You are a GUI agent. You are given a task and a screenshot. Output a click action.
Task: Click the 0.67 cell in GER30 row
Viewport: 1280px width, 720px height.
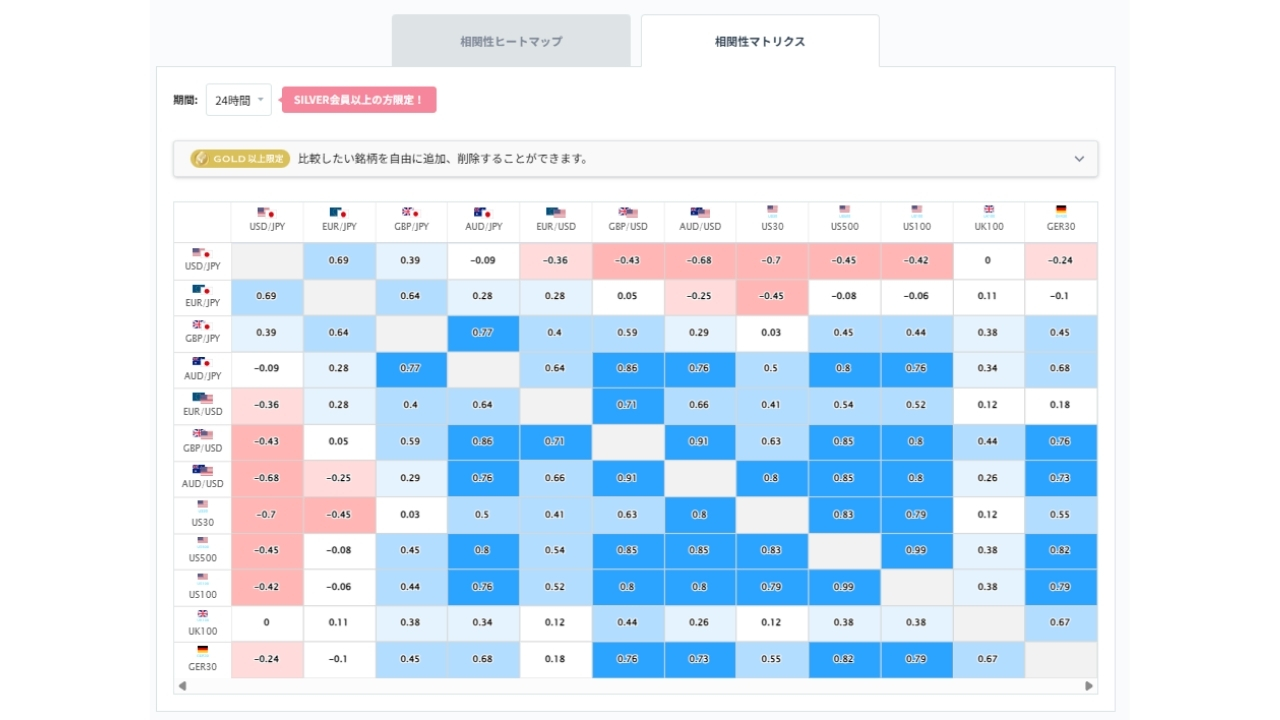click(989, 659)
